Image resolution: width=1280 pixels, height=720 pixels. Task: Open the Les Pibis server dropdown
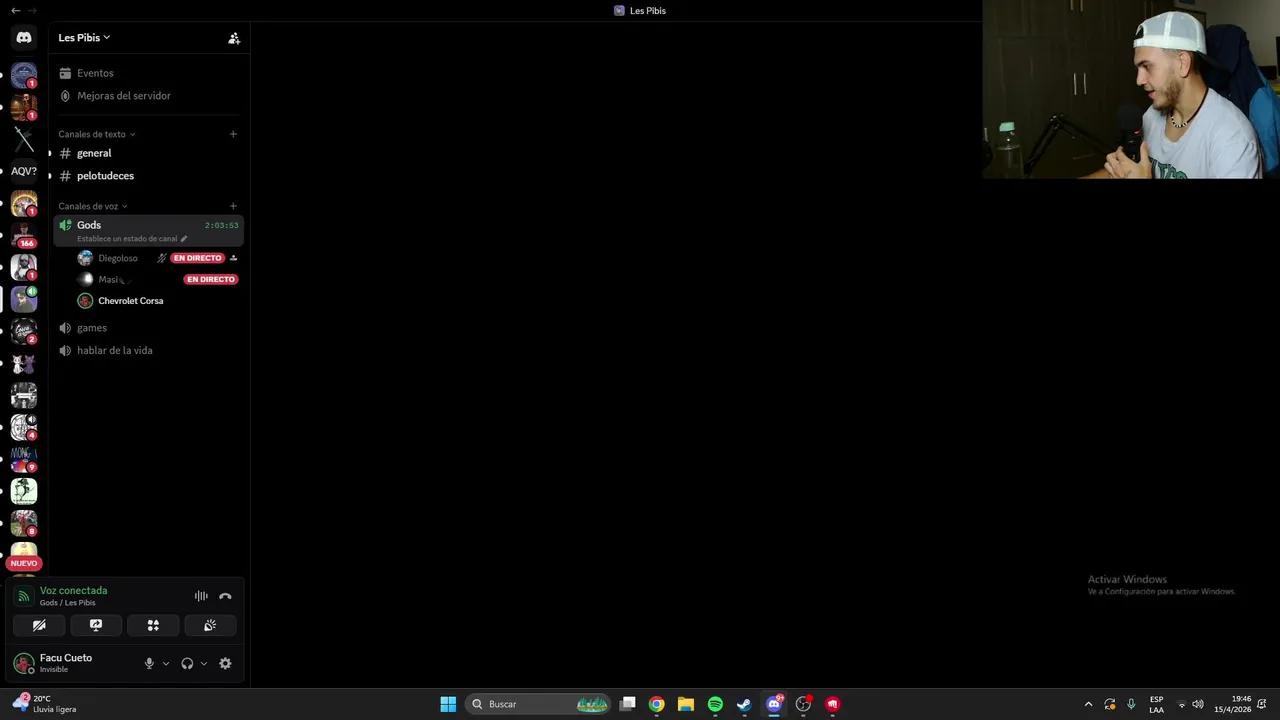click(x=84, y=38)
